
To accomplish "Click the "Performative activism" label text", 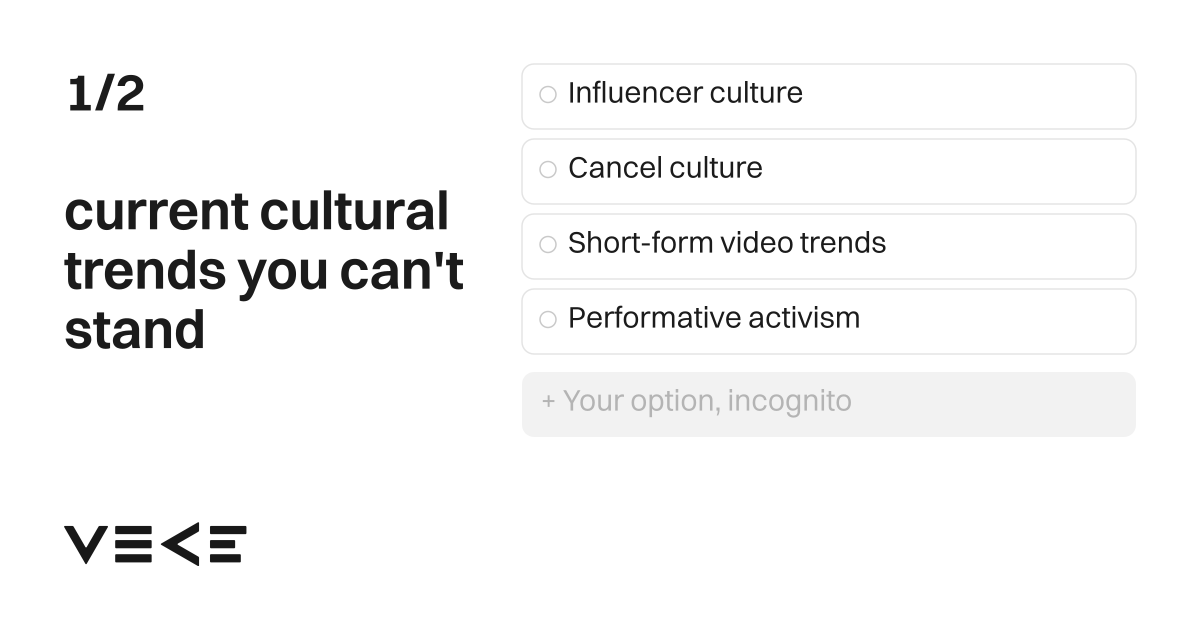I will pos(714,318).
